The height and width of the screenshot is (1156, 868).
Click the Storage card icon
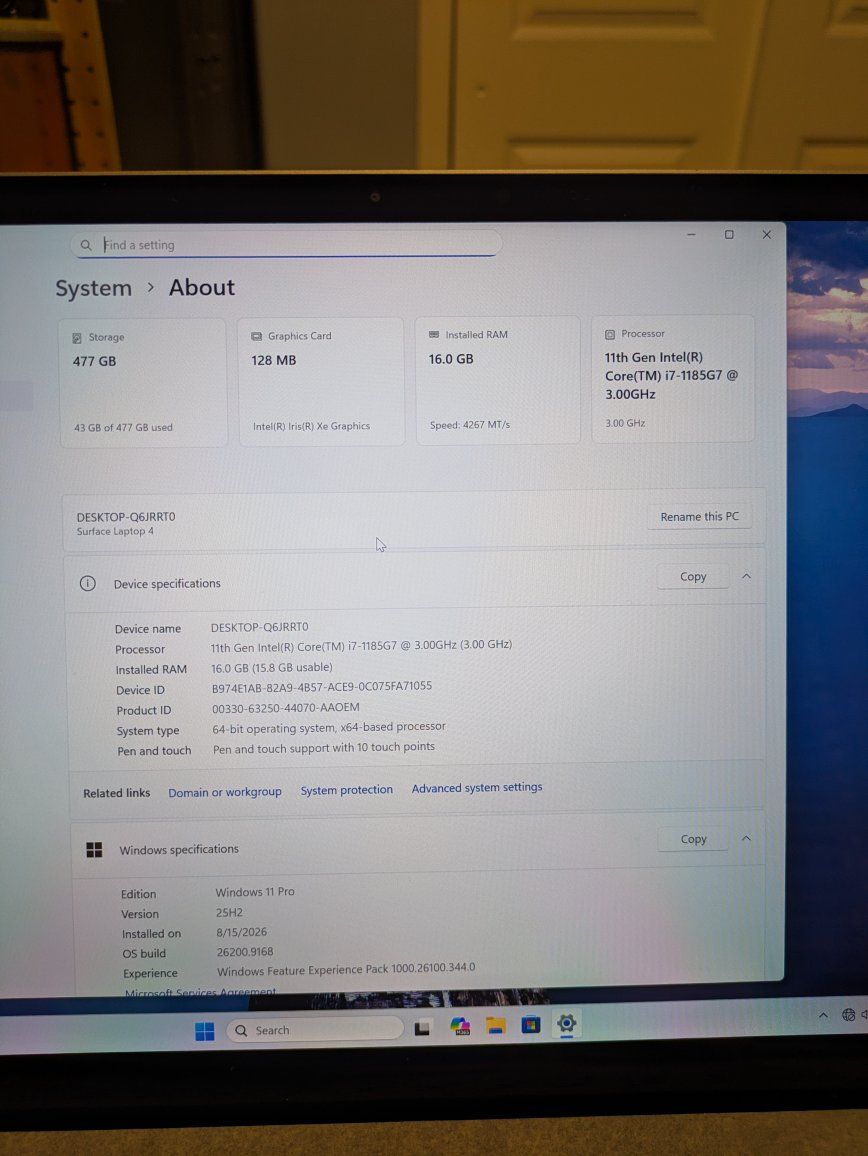pos(77,338)
